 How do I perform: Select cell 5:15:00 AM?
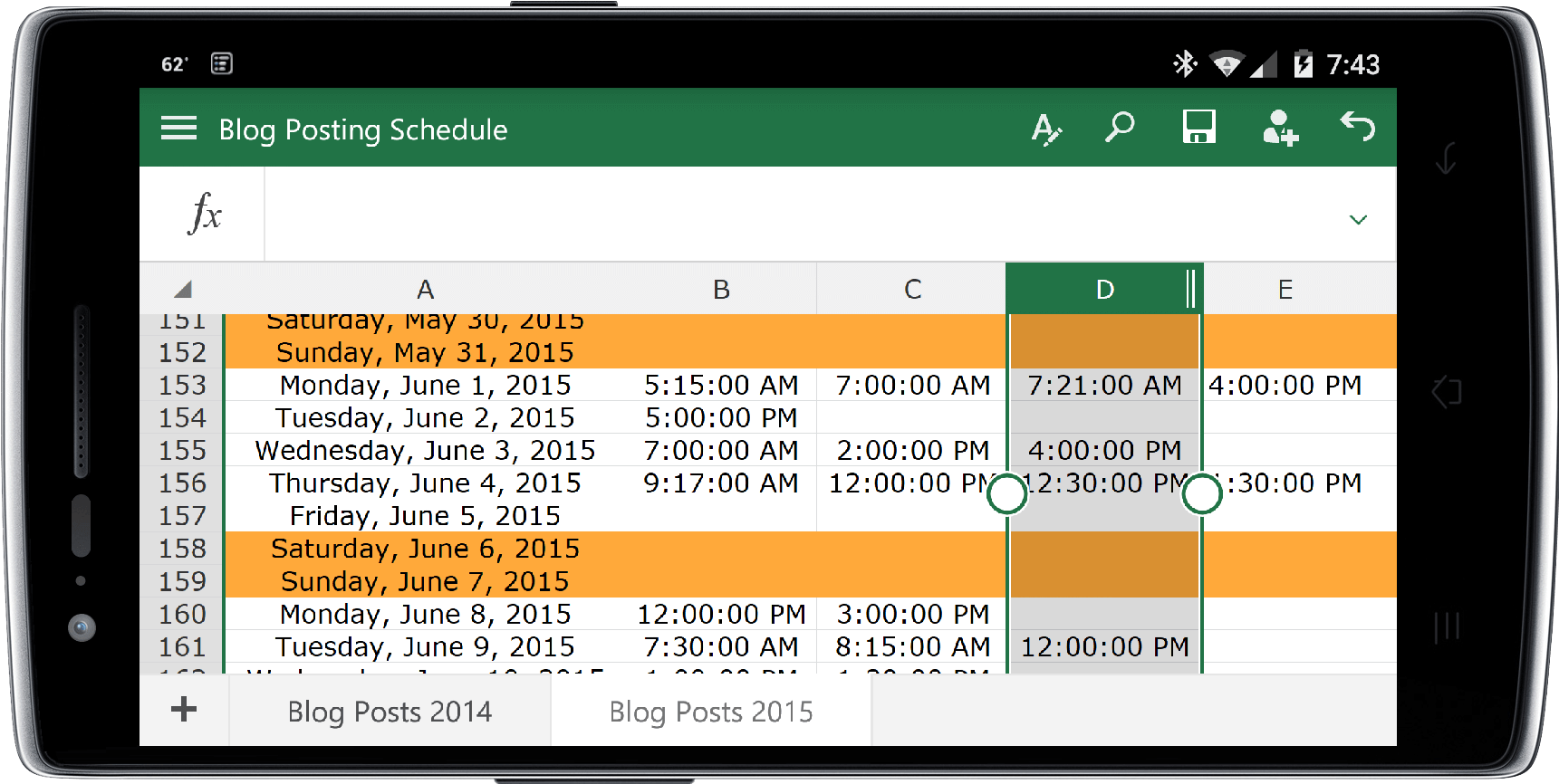721,385
